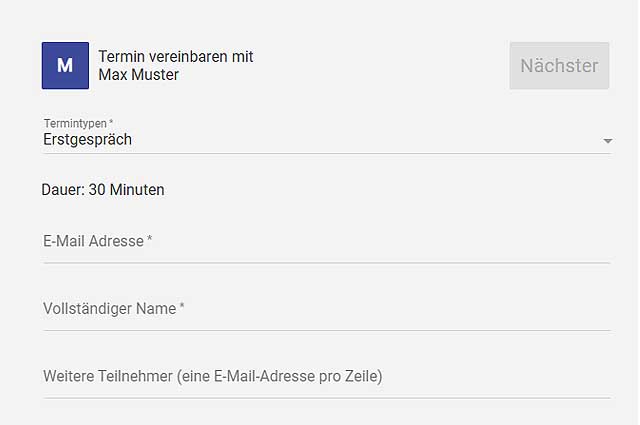The height and width of the screenshot is (425, 640).
Task: Click underline of the Termintypen selector
Action: point(327,154)
